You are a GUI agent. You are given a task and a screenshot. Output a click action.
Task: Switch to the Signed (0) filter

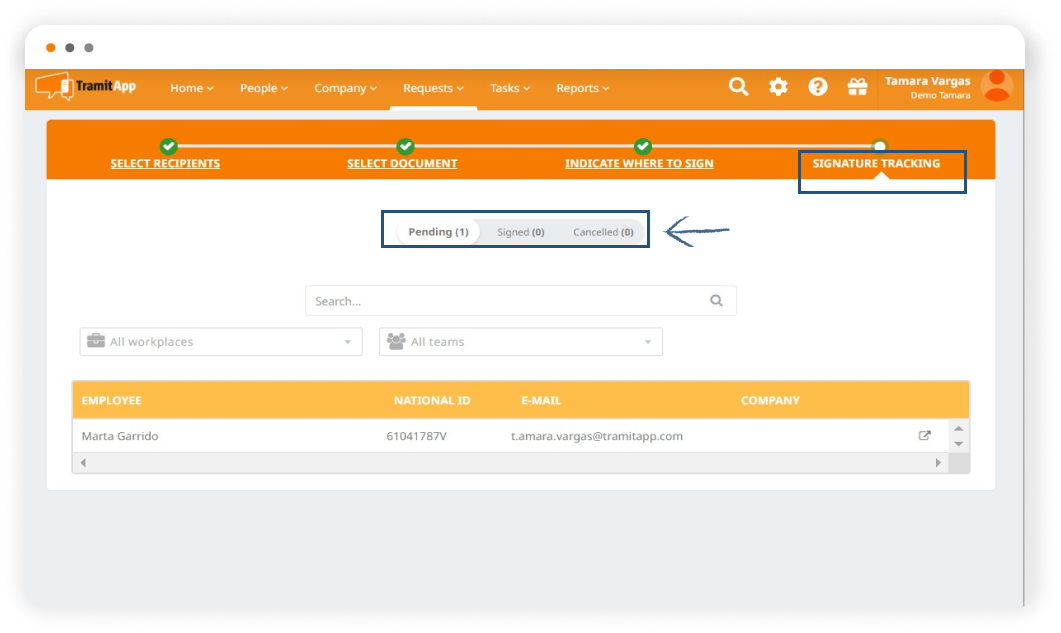[x=520, y=232]
